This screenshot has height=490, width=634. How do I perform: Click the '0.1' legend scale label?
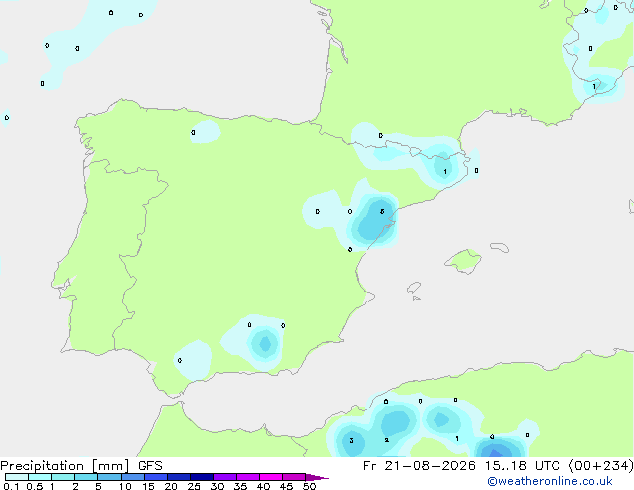click(11, 486)
